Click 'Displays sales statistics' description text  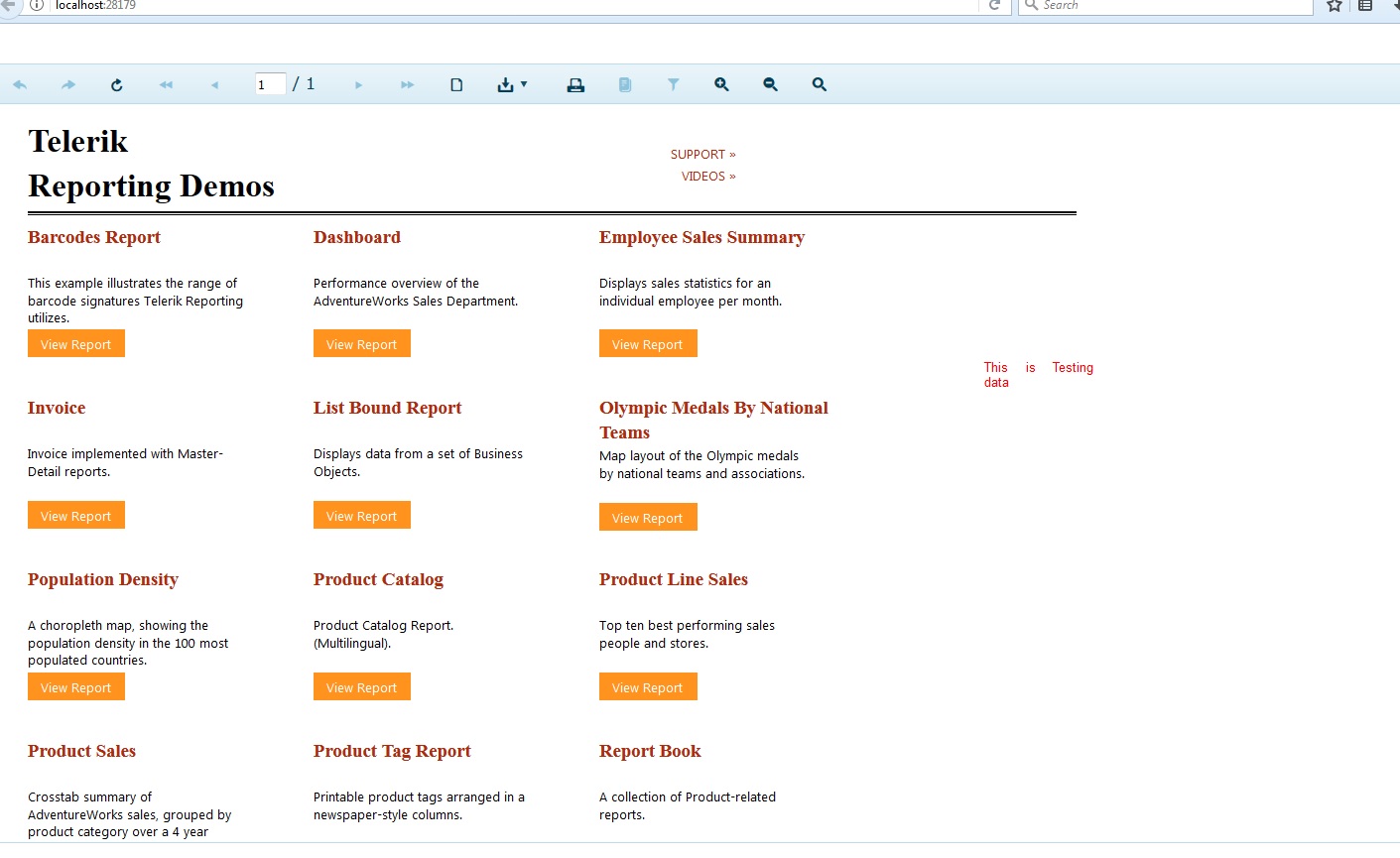tap(691, 293)
